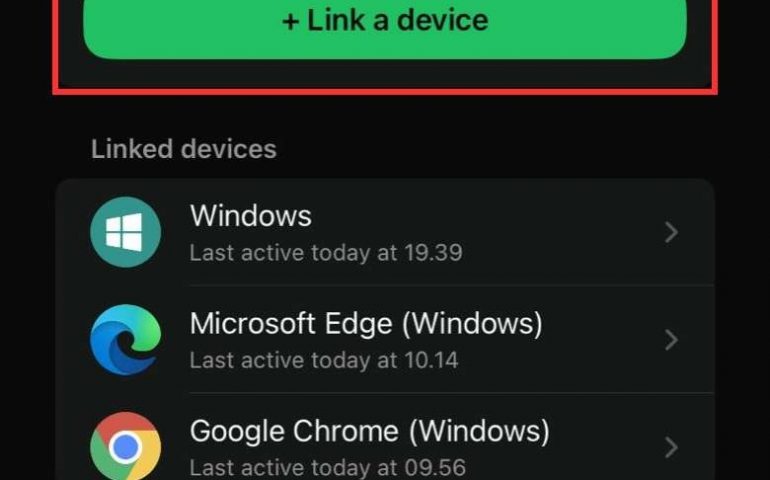Screen dimensions: 770x480
Task: Click the Google Chrome browser icon
Action: click(x=126, y=446)
